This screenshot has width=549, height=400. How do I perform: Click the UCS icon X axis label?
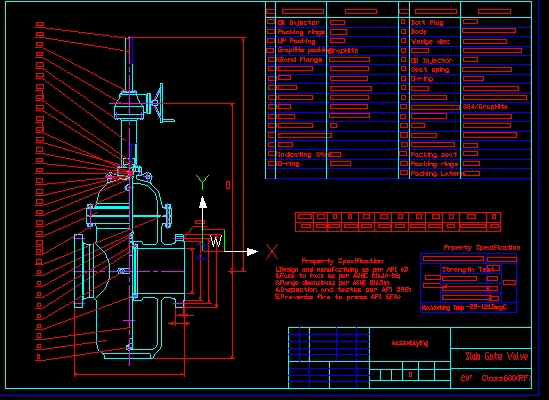tap(272, 251)
